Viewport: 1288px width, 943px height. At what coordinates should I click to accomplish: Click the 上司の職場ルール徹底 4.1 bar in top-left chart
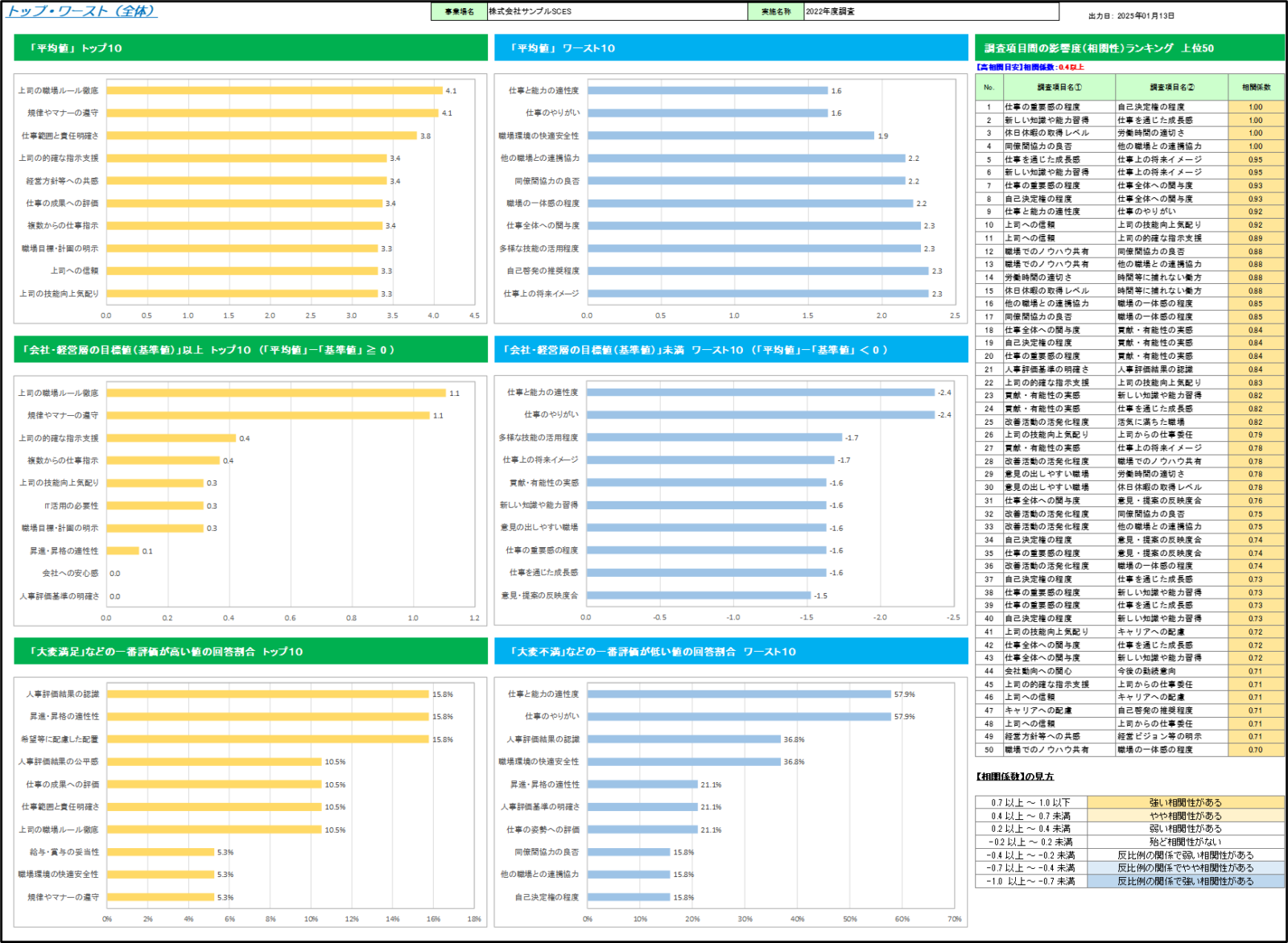point(274,90)
